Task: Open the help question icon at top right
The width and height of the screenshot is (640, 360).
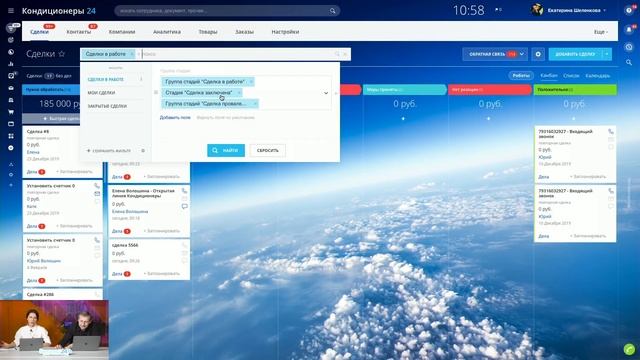Action: pyautogui.click(x=629, y=11)
